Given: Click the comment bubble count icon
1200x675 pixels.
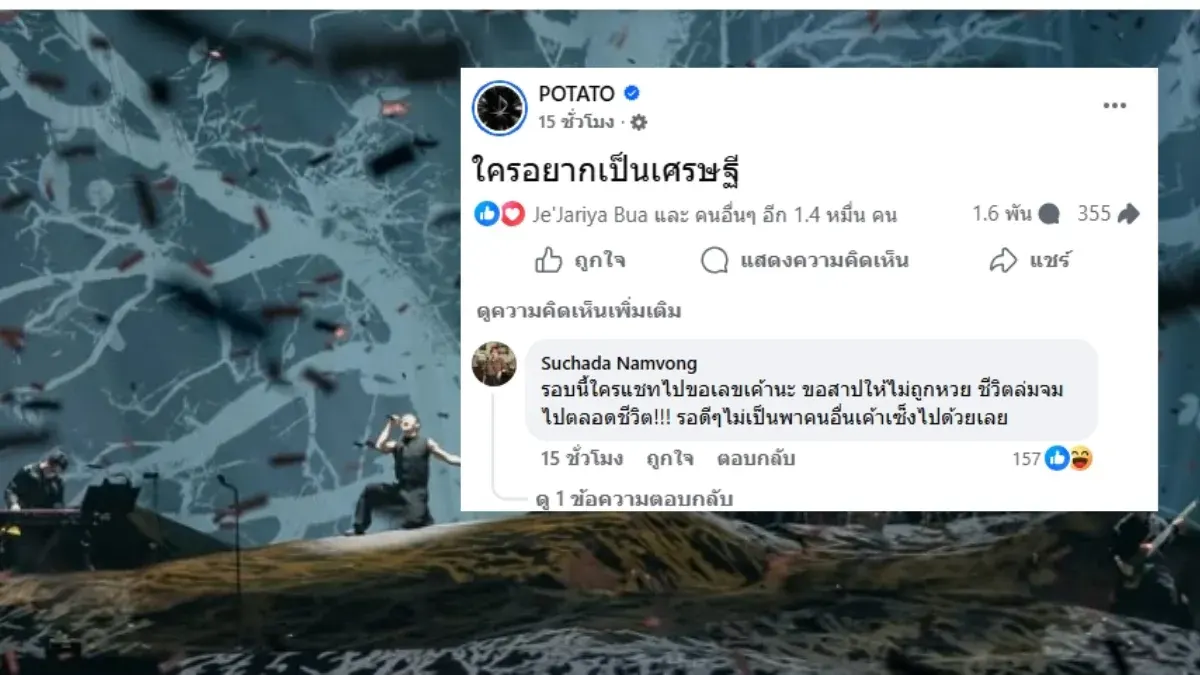Looking at the screenshot, I should (1049, 214).
